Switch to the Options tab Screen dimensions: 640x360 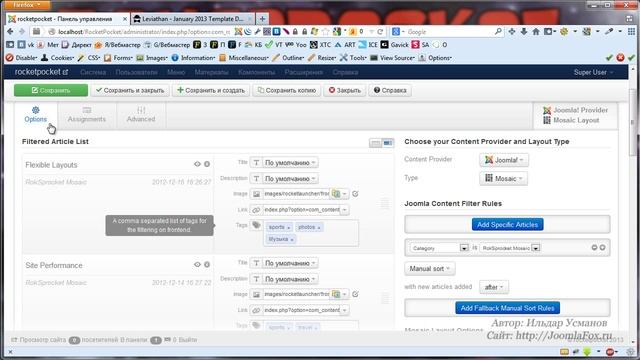pyautogui.click(x=36, y=114)
